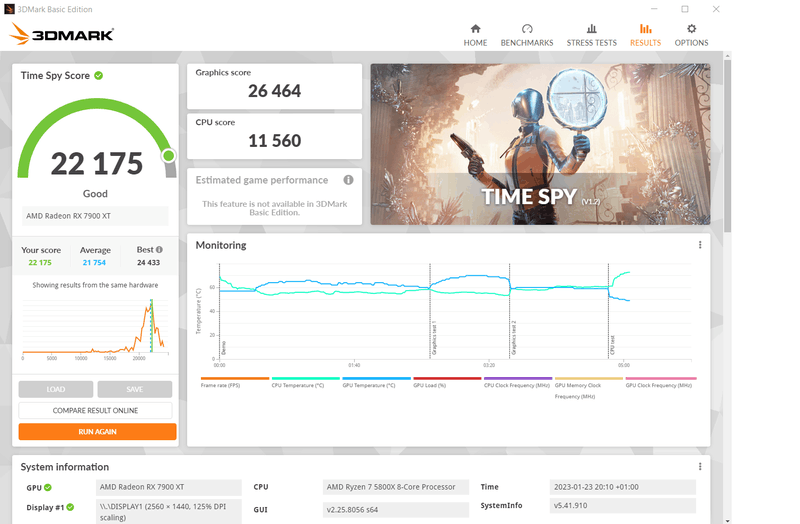Screen dimensions: 800x524
Task: Click the Time Spy score 22 175
Action: coord(96,164)
